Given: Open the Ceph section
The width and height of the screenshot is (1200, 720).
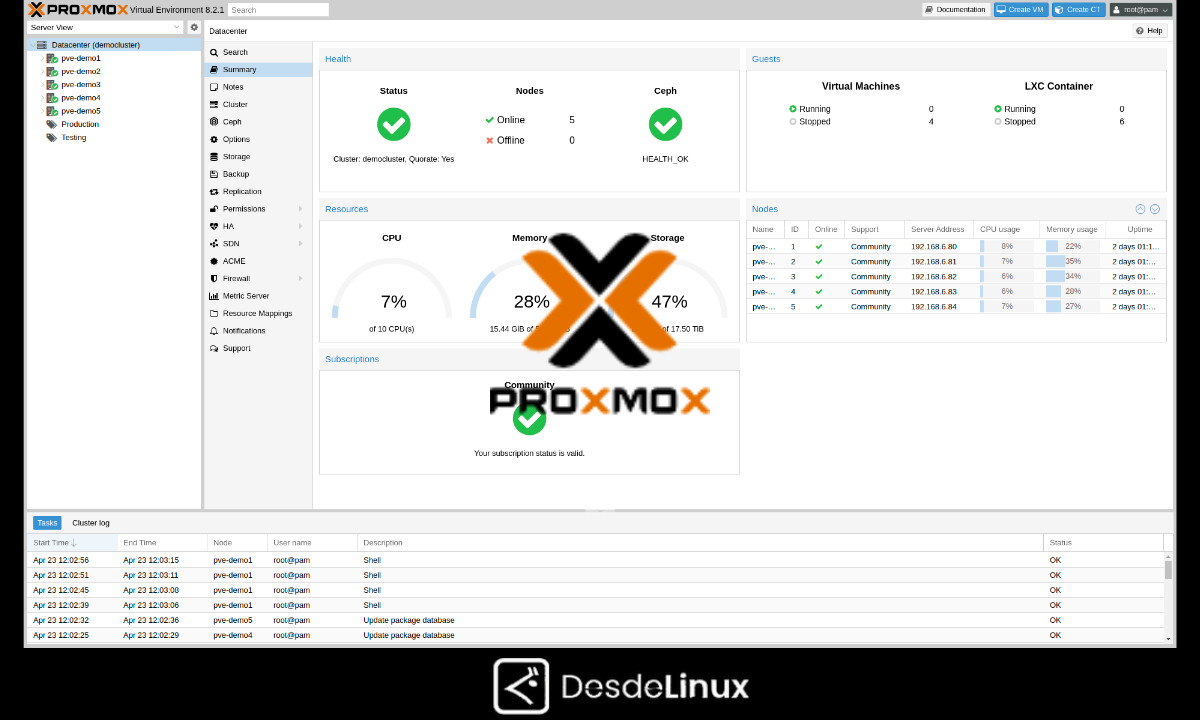Looking at the screenshot, I should point(257,122).
